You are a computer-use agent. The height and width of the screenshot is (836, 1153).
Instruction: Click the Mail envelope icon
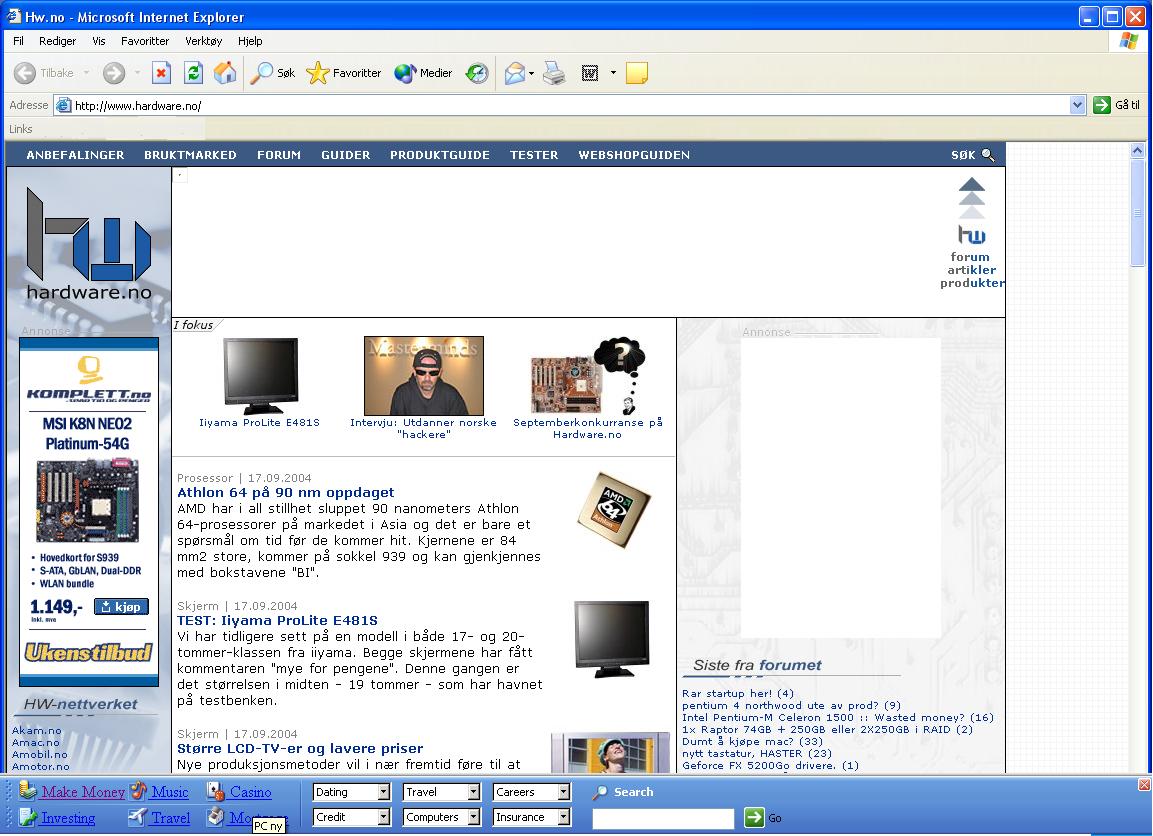pyautogui.click(x=515, y=73)
